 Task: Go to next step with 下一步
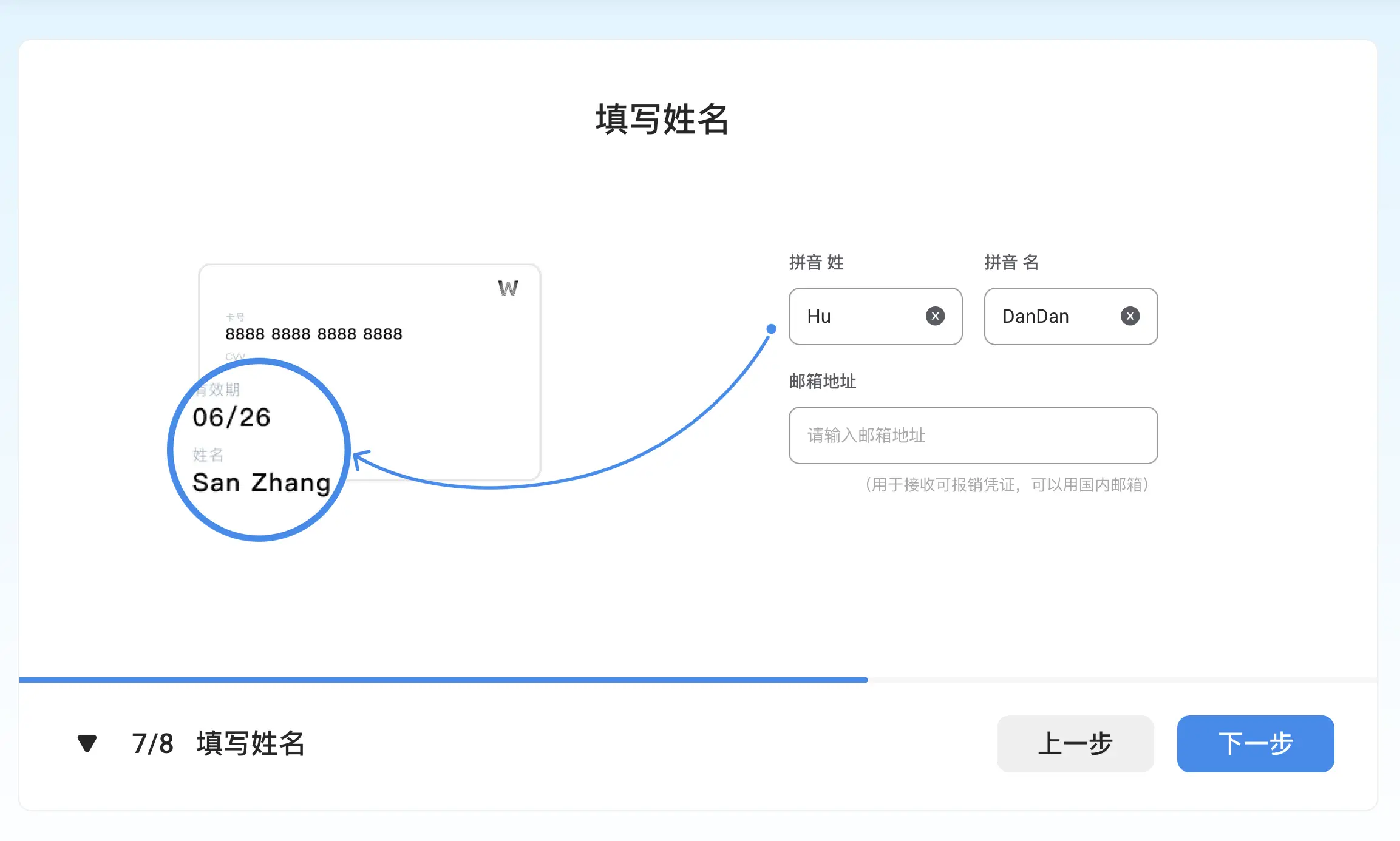(x=1256, y=743)
